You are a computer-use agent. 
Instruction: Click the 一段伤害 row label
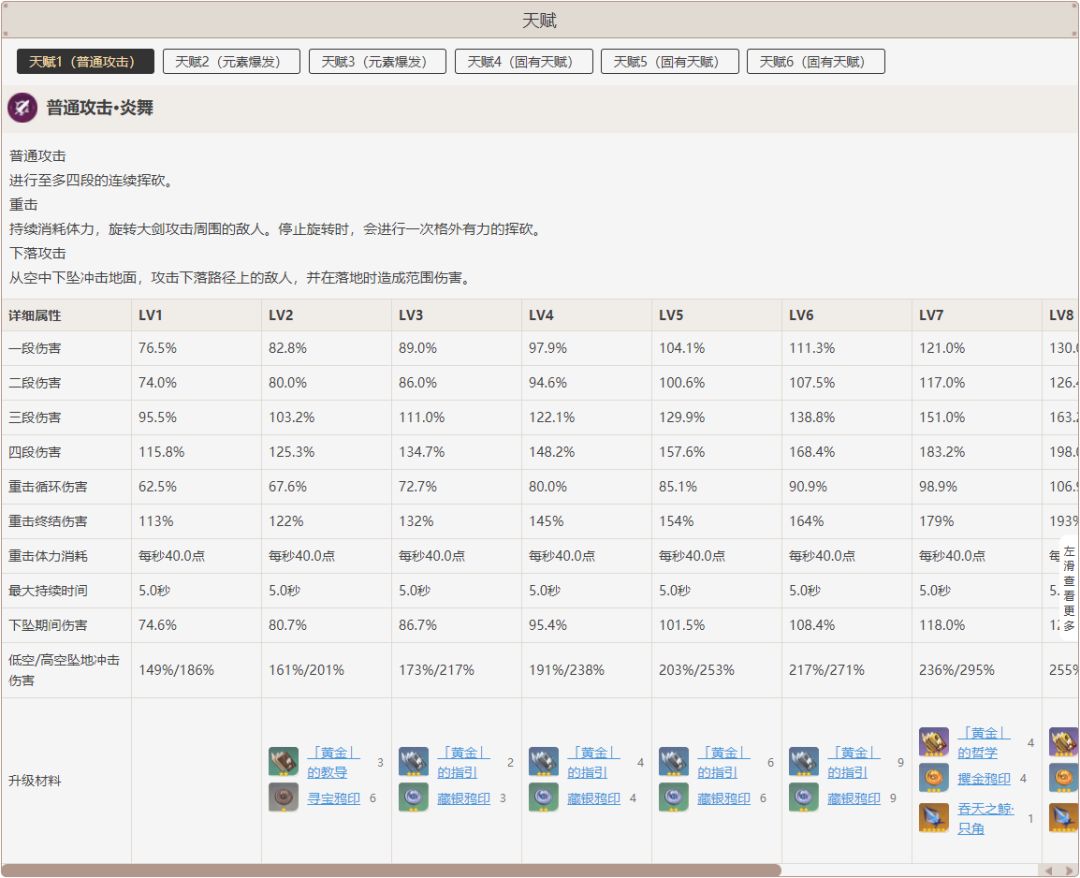(34, 348)
